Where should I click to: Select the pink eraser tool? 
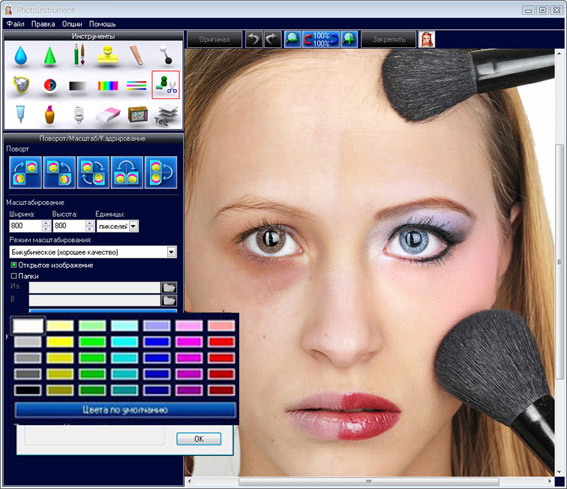coord(108,115)
